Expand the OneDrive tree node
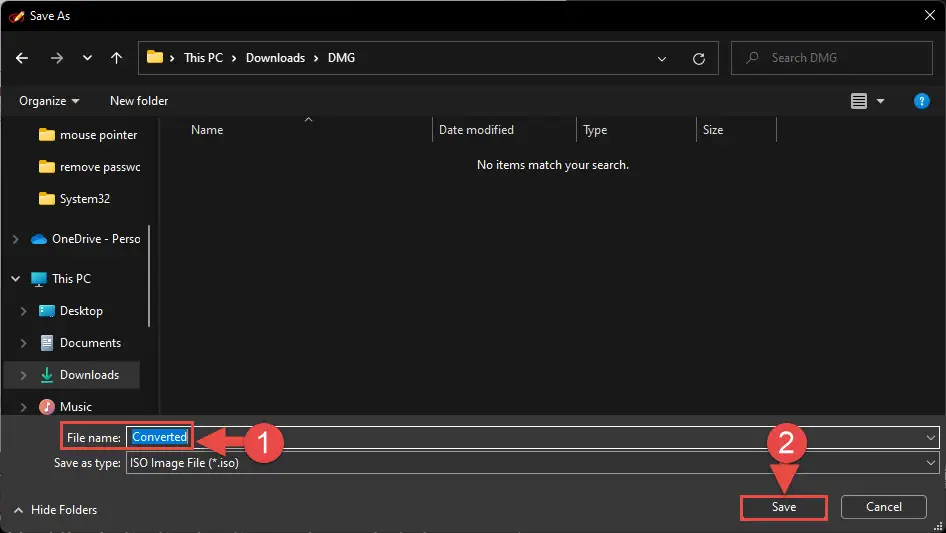Viewport: 946px width, 533px height. 15,239
